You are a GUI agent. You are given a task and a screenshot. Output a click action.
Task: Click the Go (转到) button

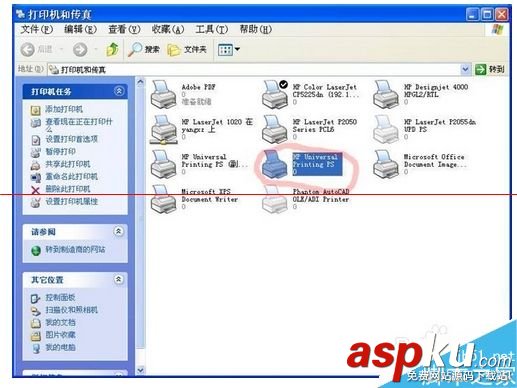(489, 69)
